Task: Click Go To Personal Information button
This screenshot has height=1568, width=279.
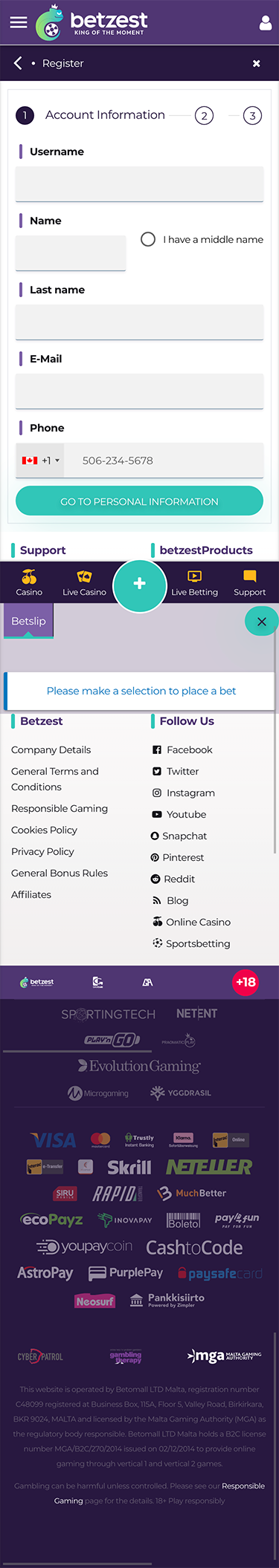Action: (139, 501)
